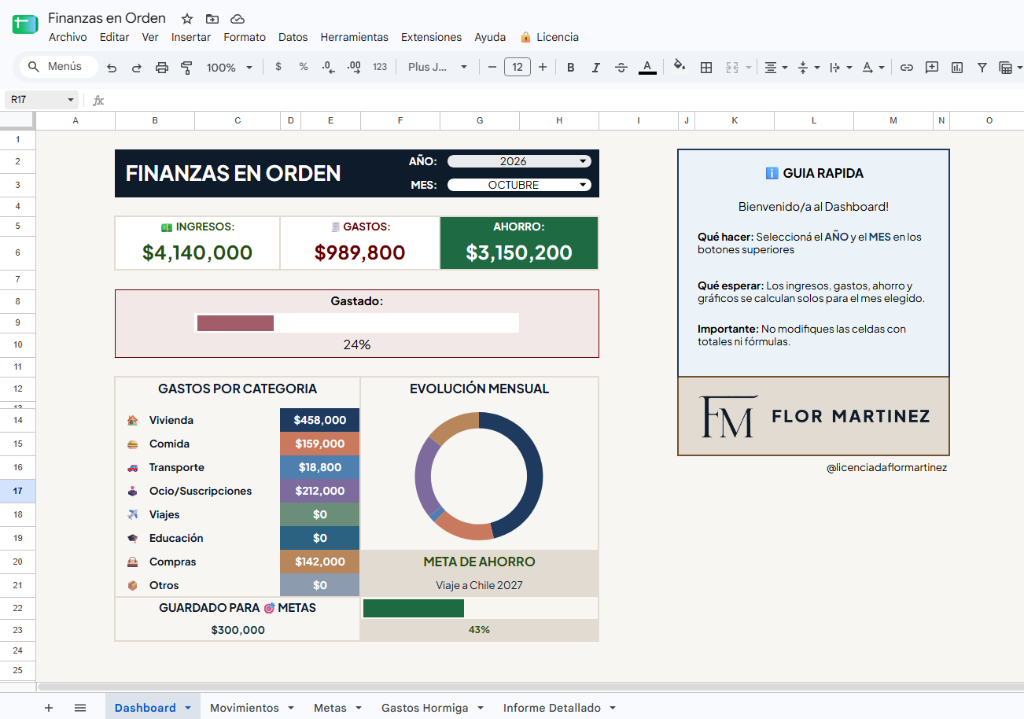Switch to the Movimientos sheet tab

244,708
